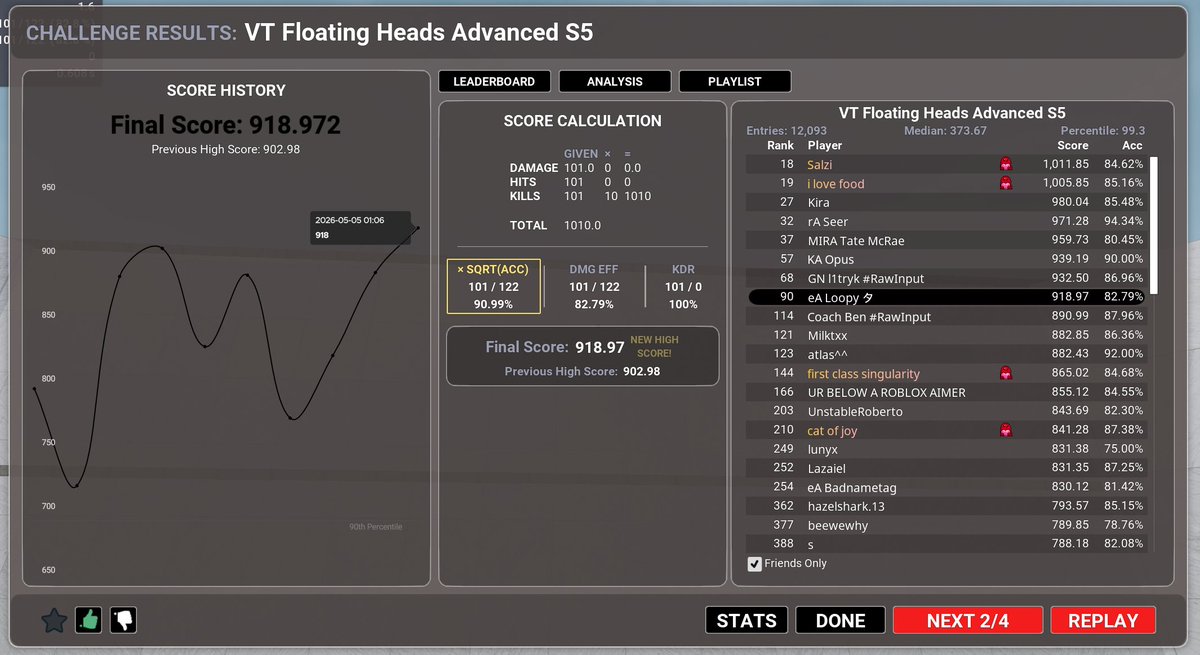Select the Lazaiel leaderboard row
Viewport: 1200px width, 655px height.
[947, 467]
